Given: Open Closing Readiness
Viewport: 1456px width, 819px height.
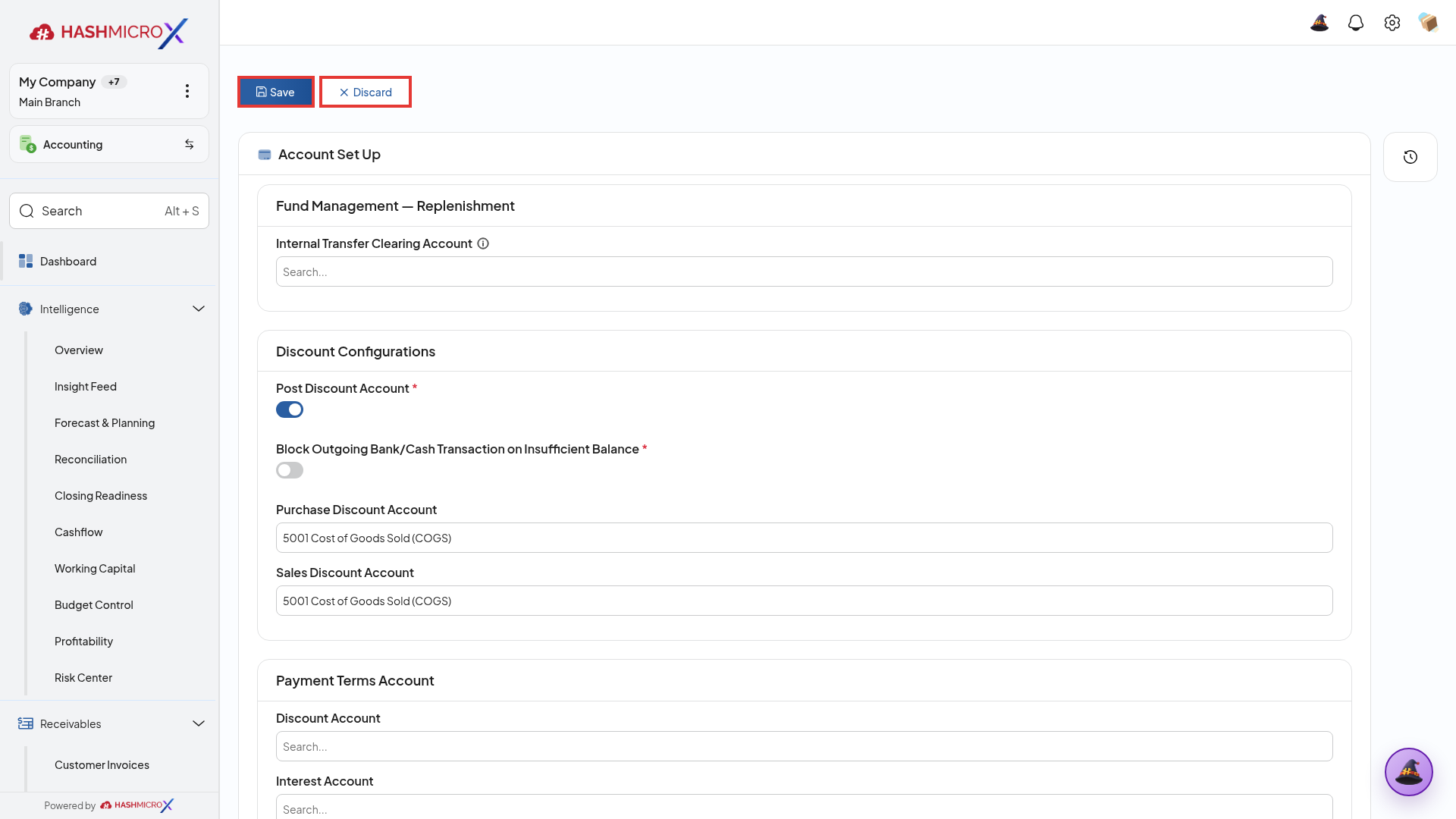Looking at the screenshot, I should 101,496.
